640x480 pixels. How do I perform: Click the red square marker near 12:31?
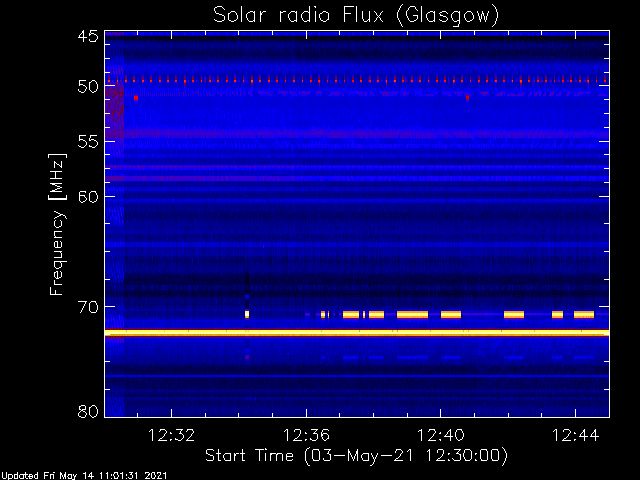136,98
